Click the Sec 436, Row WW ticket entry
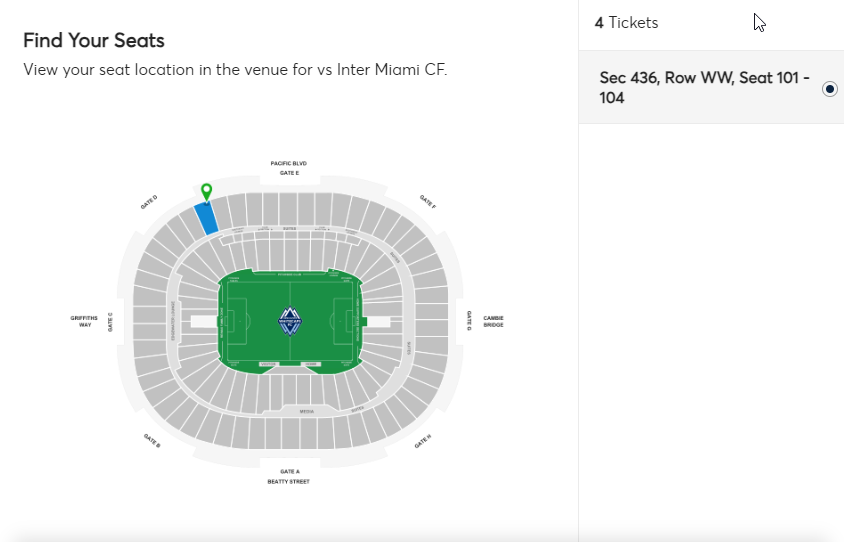The image size is (844, 544). click(x=711, y=87)
